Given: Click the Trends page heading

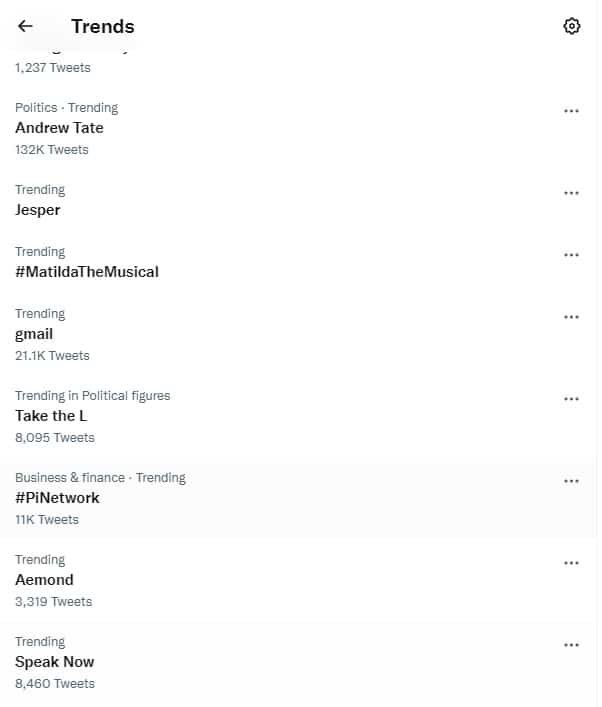Looking at the screenshot, I should pyautogui.click(x=103, y=26).
